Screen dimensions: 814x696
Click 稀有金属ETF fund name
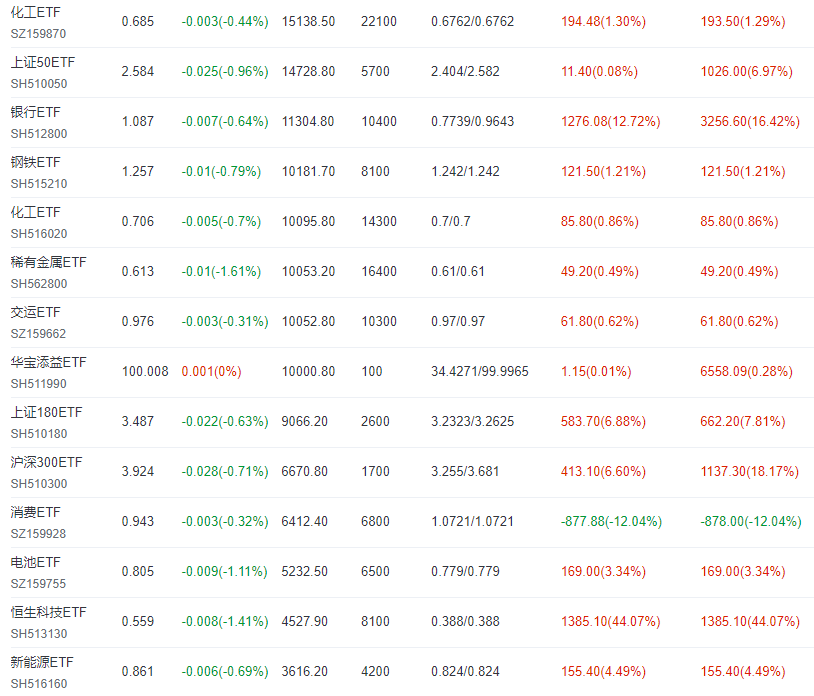click(x=48, y=262)
